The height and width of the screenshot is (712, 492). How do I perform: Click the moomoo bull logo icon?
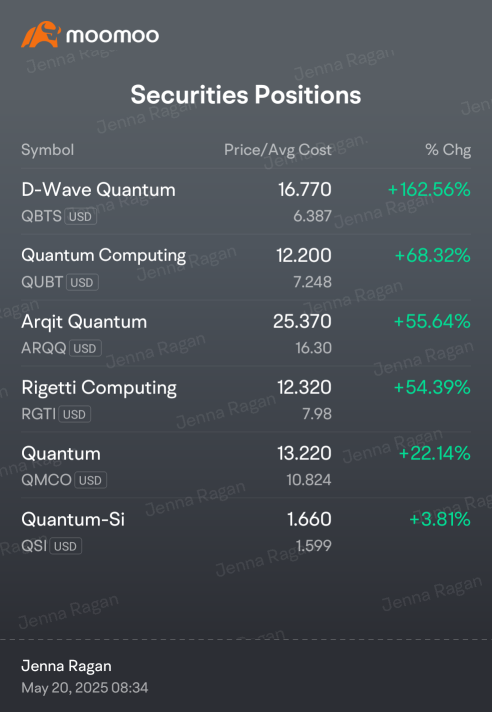(41, 35)
